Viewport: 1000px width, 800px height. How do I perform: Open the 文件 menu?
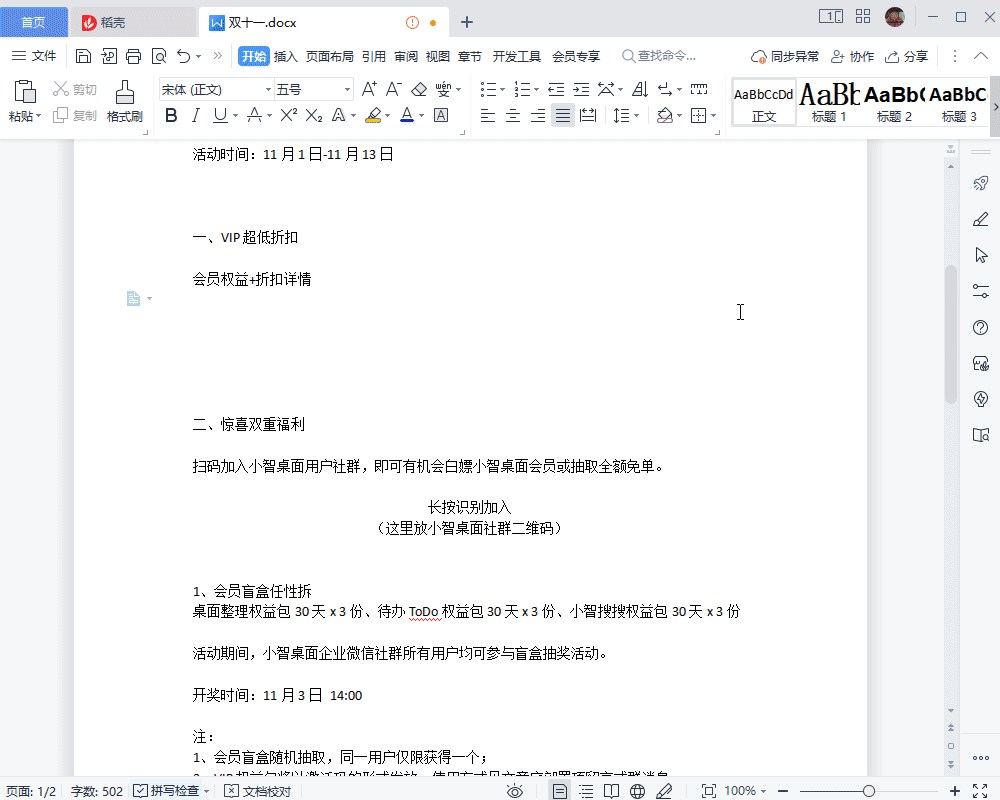click(x=39, y=56)
